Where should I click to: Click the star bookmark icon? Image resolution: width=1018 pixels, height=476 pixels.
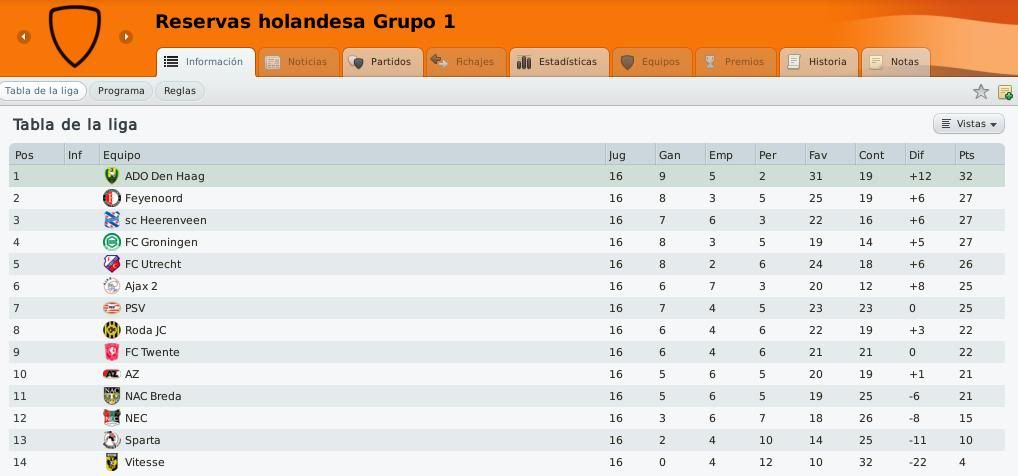[980, 92]
